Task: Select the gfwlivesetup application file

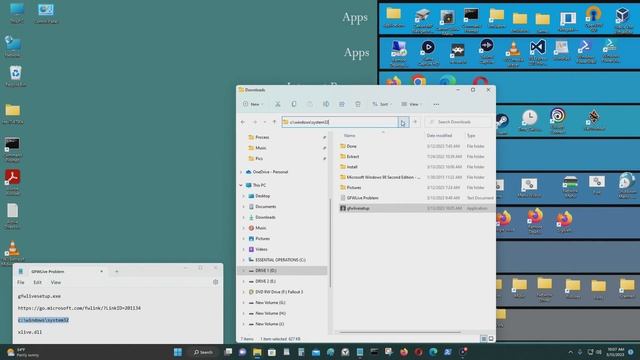Action: click(416, 208)
